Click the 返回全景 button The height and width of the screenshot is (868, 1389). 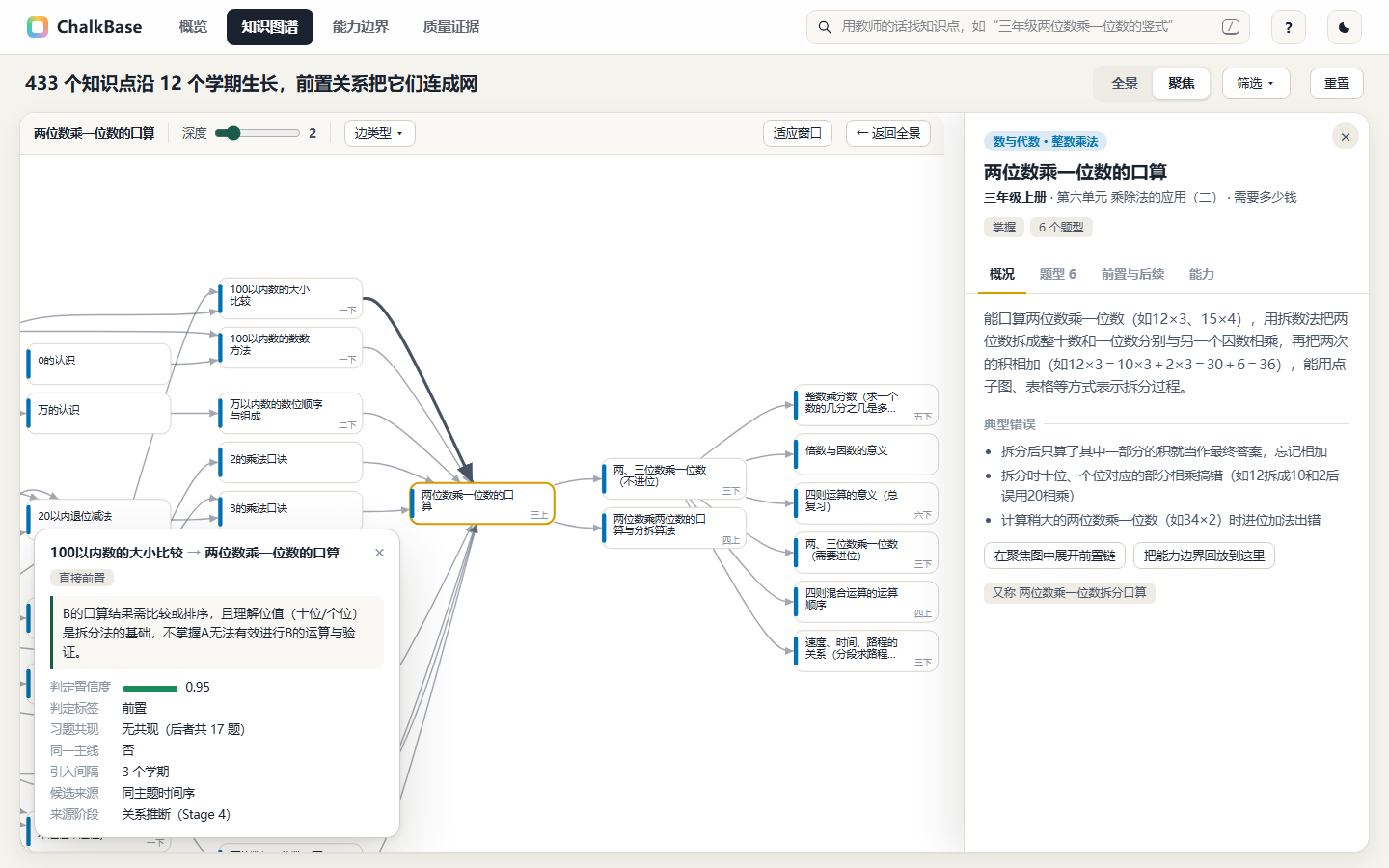pos(887,133)
